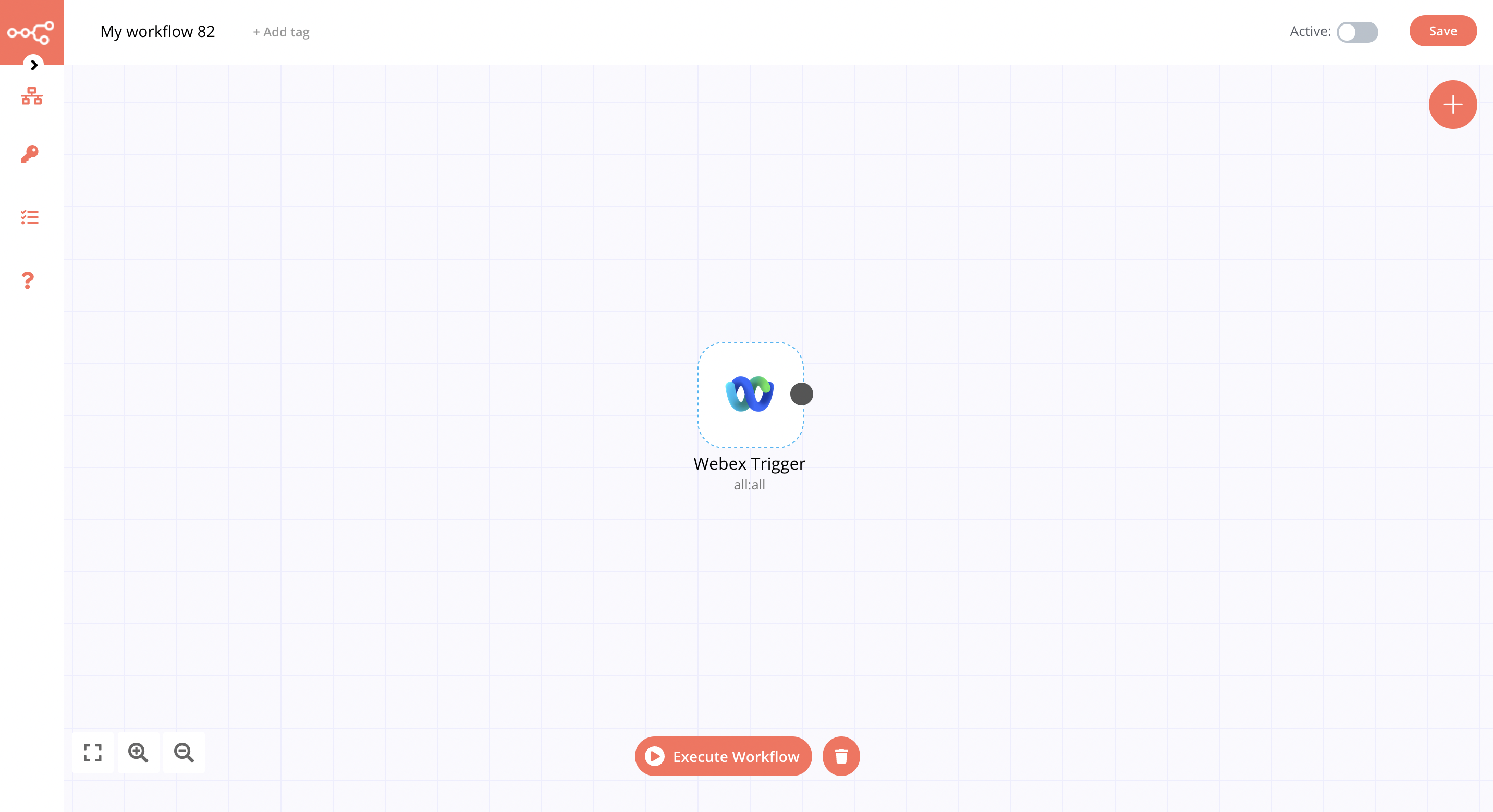Click the Save button top-right
This screenshot has width=1493, height=812.
pos(1443,31)
